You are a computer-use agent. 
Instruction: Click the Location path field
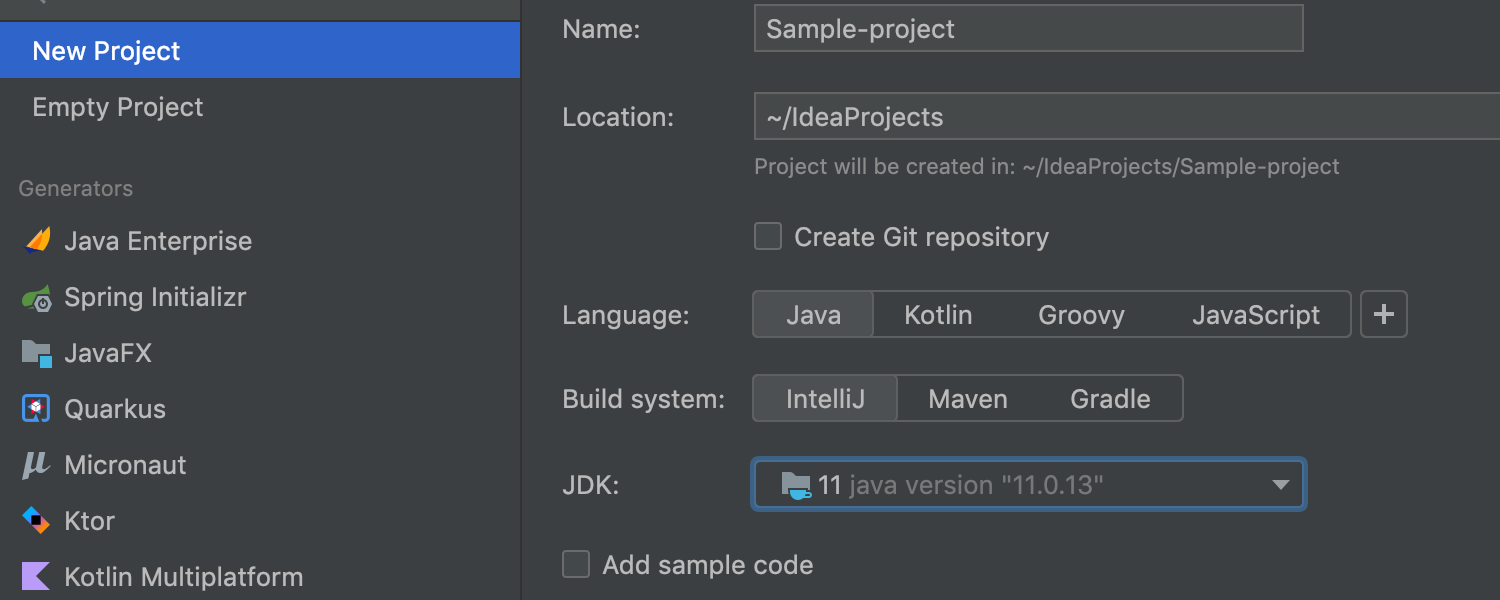(x=1120, y=117)
